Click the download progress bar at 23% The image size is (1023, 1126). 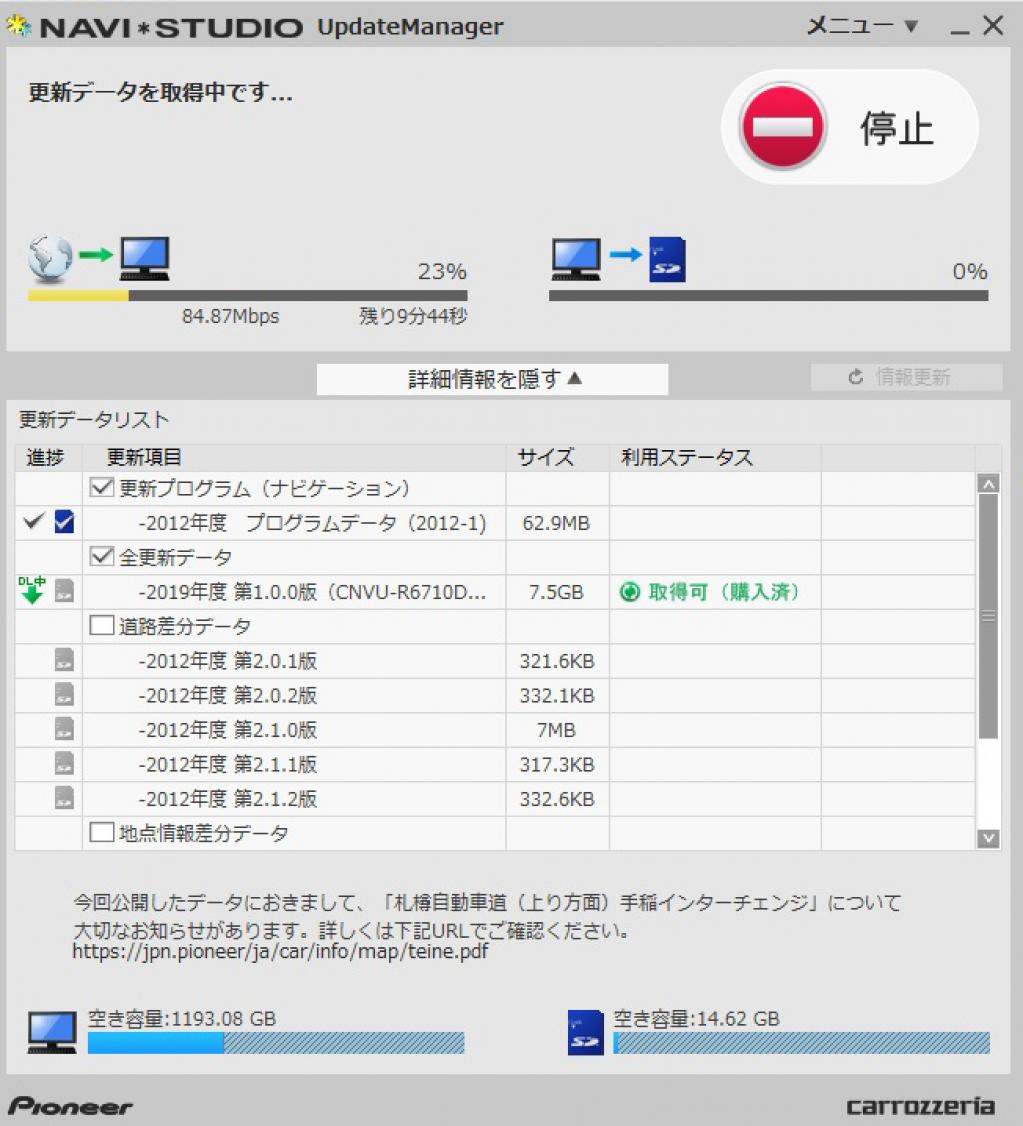pos(248,295)
